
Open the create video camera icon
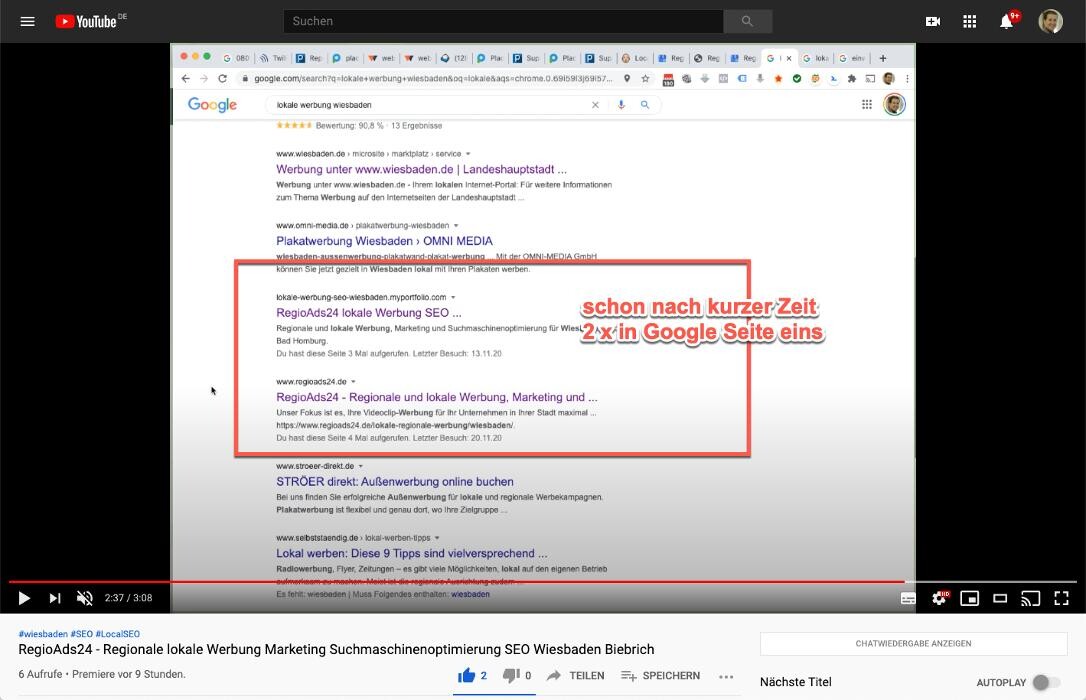pos(932,20)
